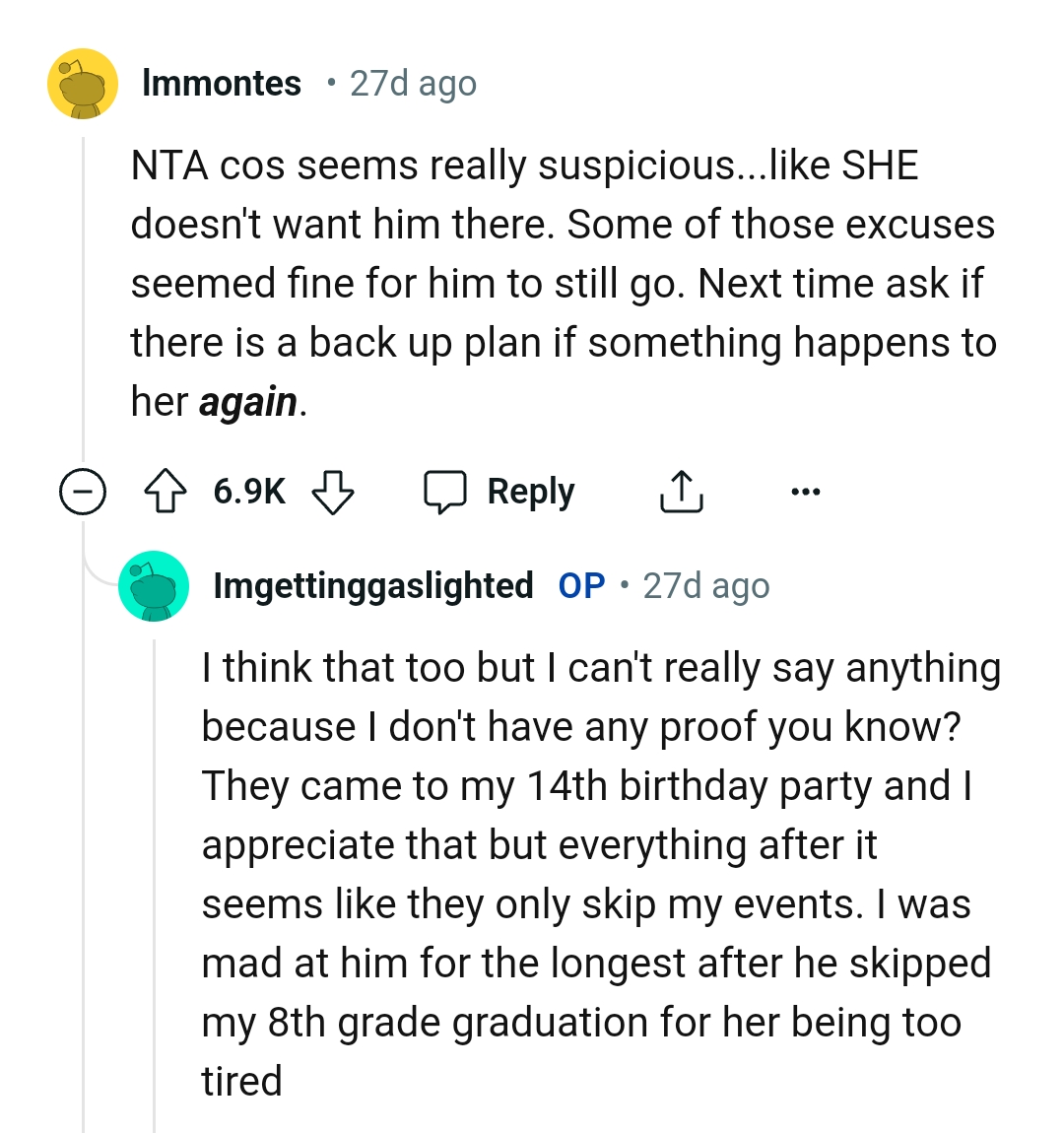The image size is (1064, 1133).
Task: Open Imgettinggaslighted's avatar
Action: 155,585
